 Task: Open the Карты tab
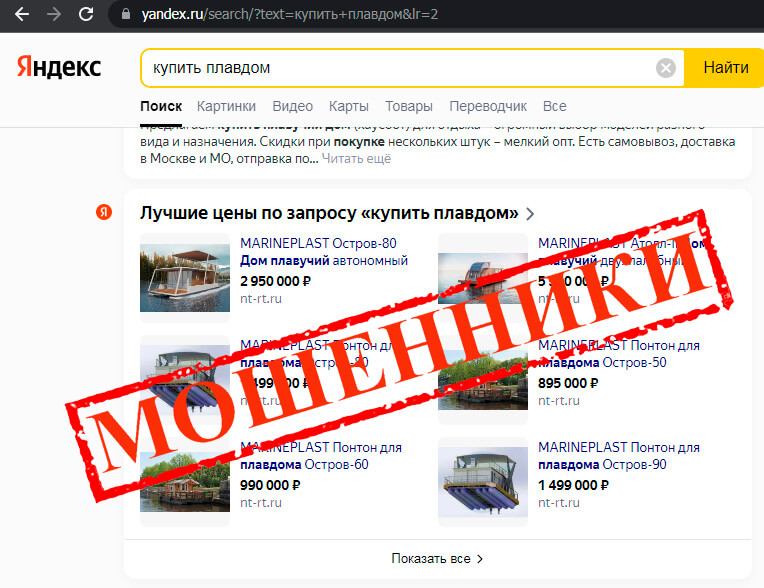pyautogui.click(x=348, y=106)
